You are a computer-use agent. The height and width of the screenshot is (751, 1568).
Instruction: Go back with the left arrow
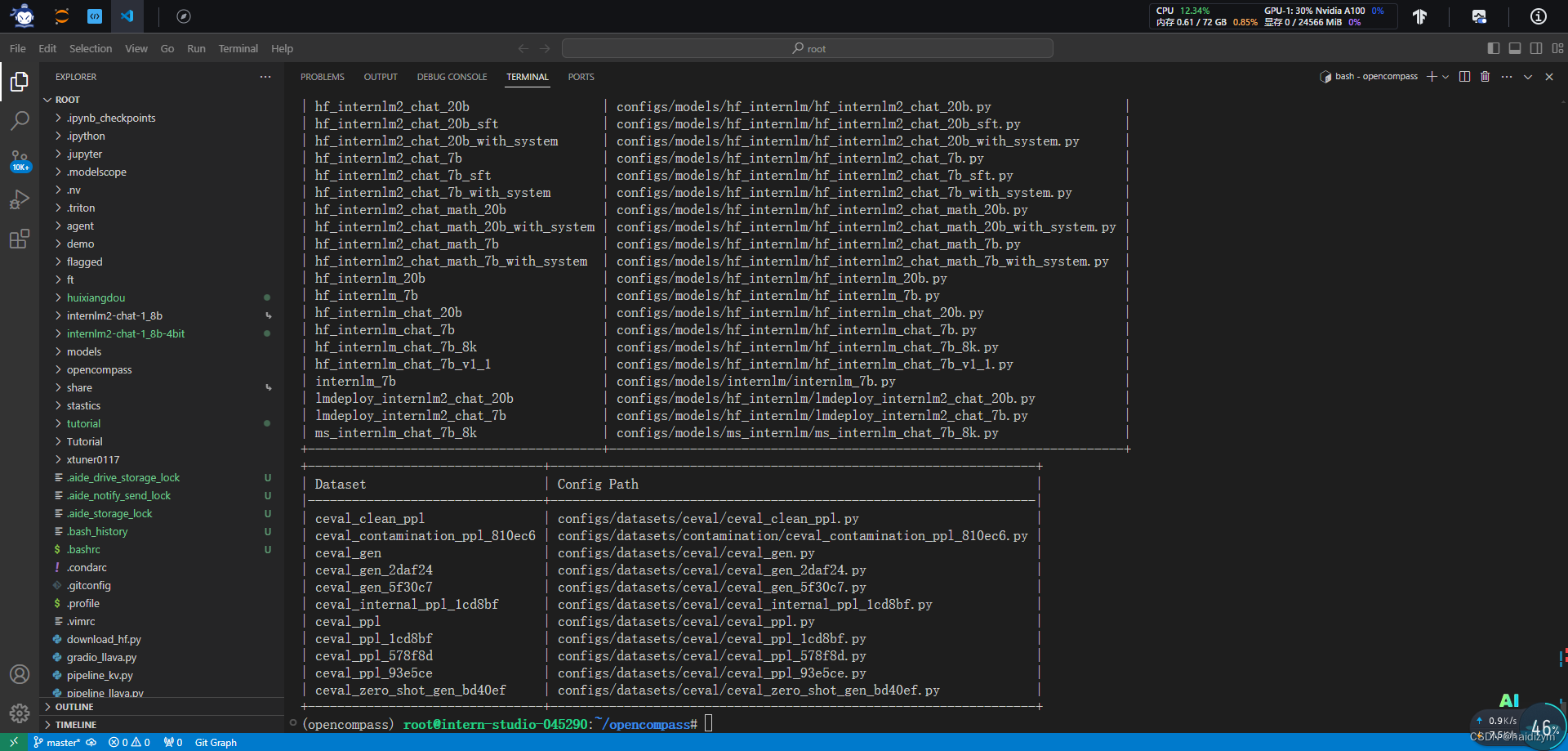(523, 49)
